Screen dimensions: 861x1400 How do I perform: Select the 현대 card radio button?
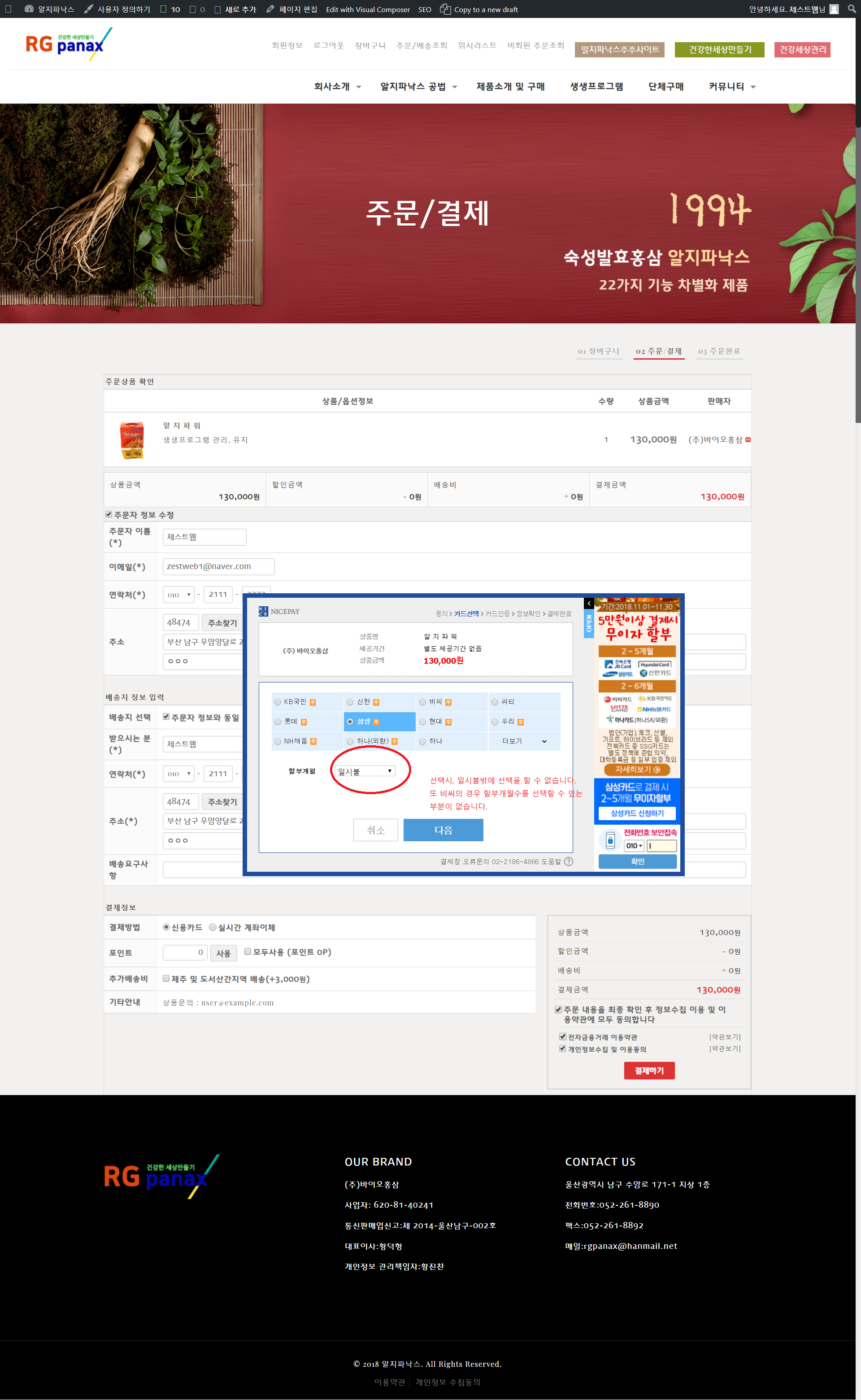click(x=422, y=722)
